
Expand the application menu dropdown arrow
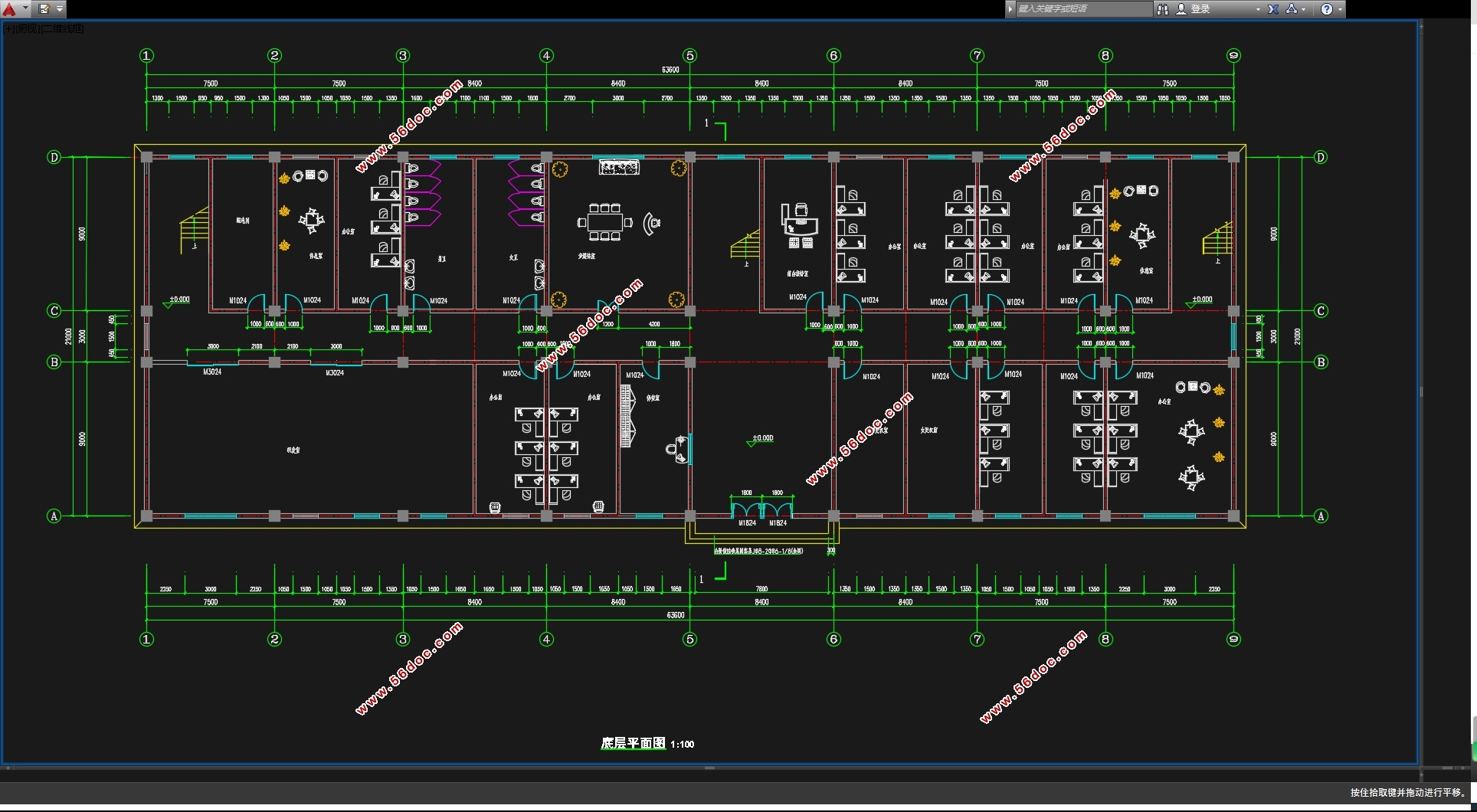click(x=25, y=9)
